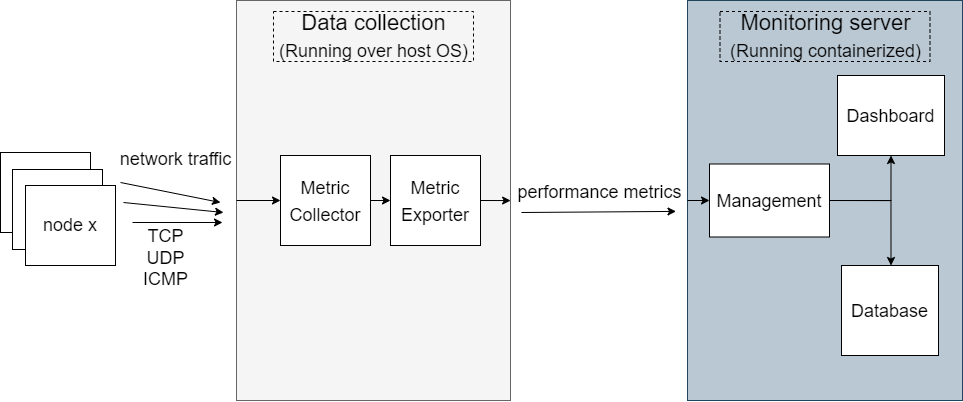Click the Data collection title text
This screenshot has width=963, height=402.
(373, 23)
